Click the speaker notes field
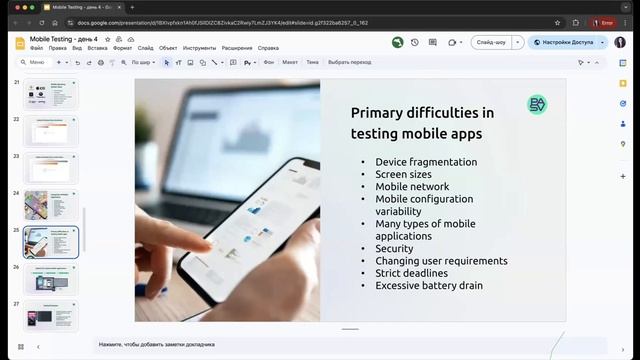The image size is (640, 360). point(351,345)
